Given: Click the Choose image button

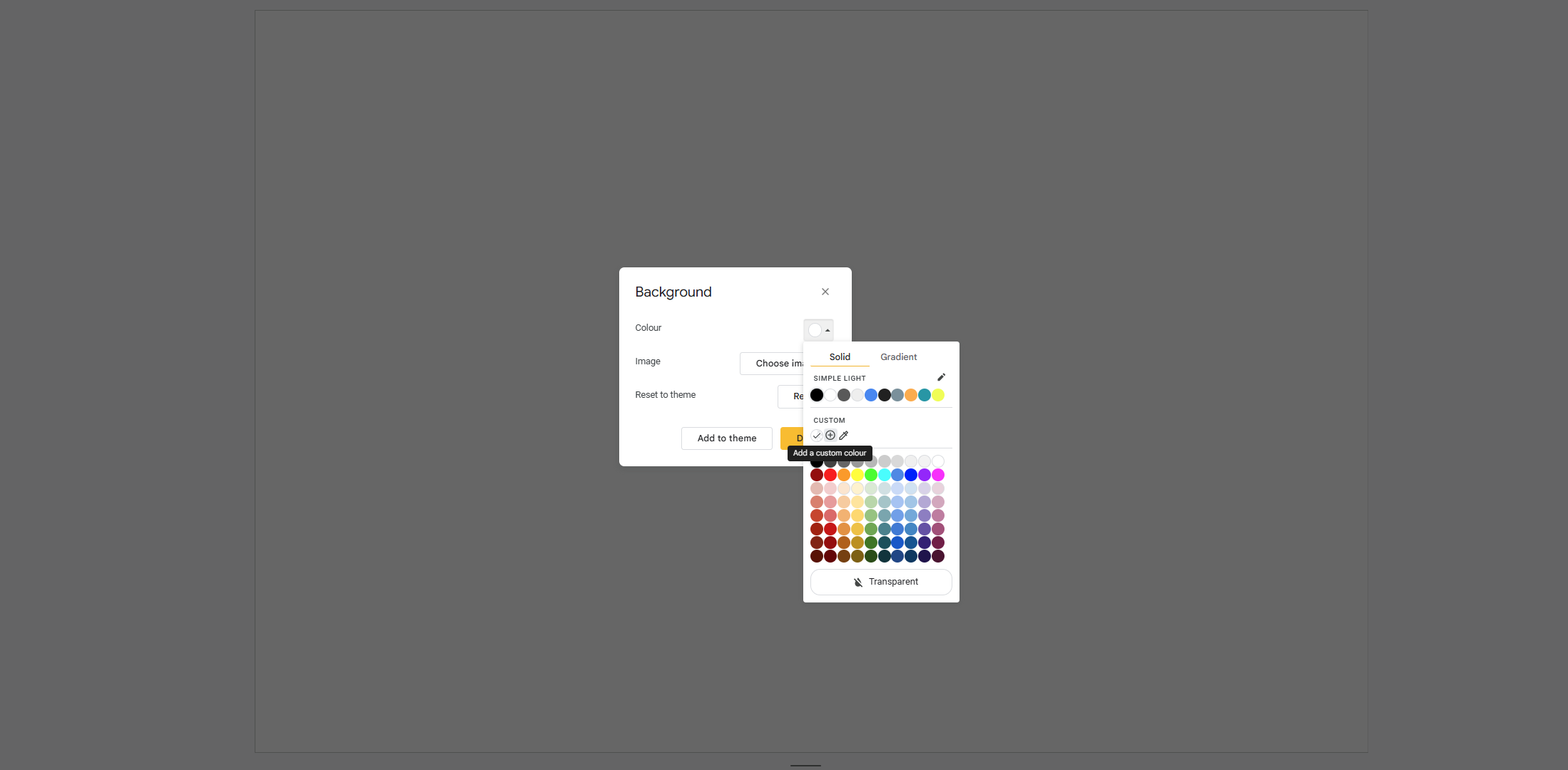Looking at the screenshot, I should point(773,364).
